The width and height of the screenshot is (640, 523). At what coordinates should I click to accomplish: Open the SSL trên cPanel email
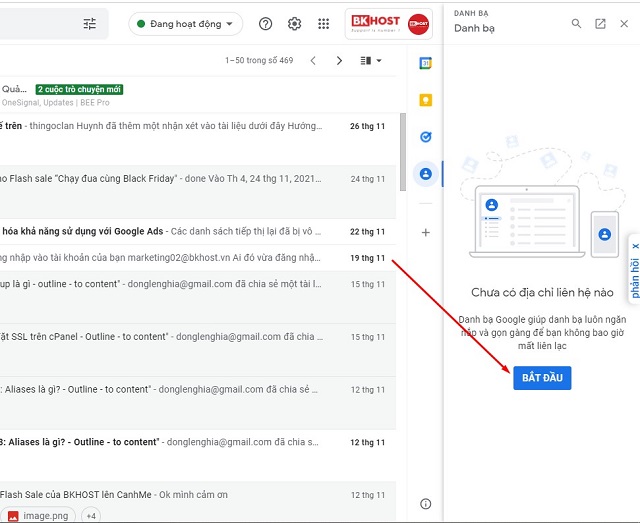[x=198, y=350]
